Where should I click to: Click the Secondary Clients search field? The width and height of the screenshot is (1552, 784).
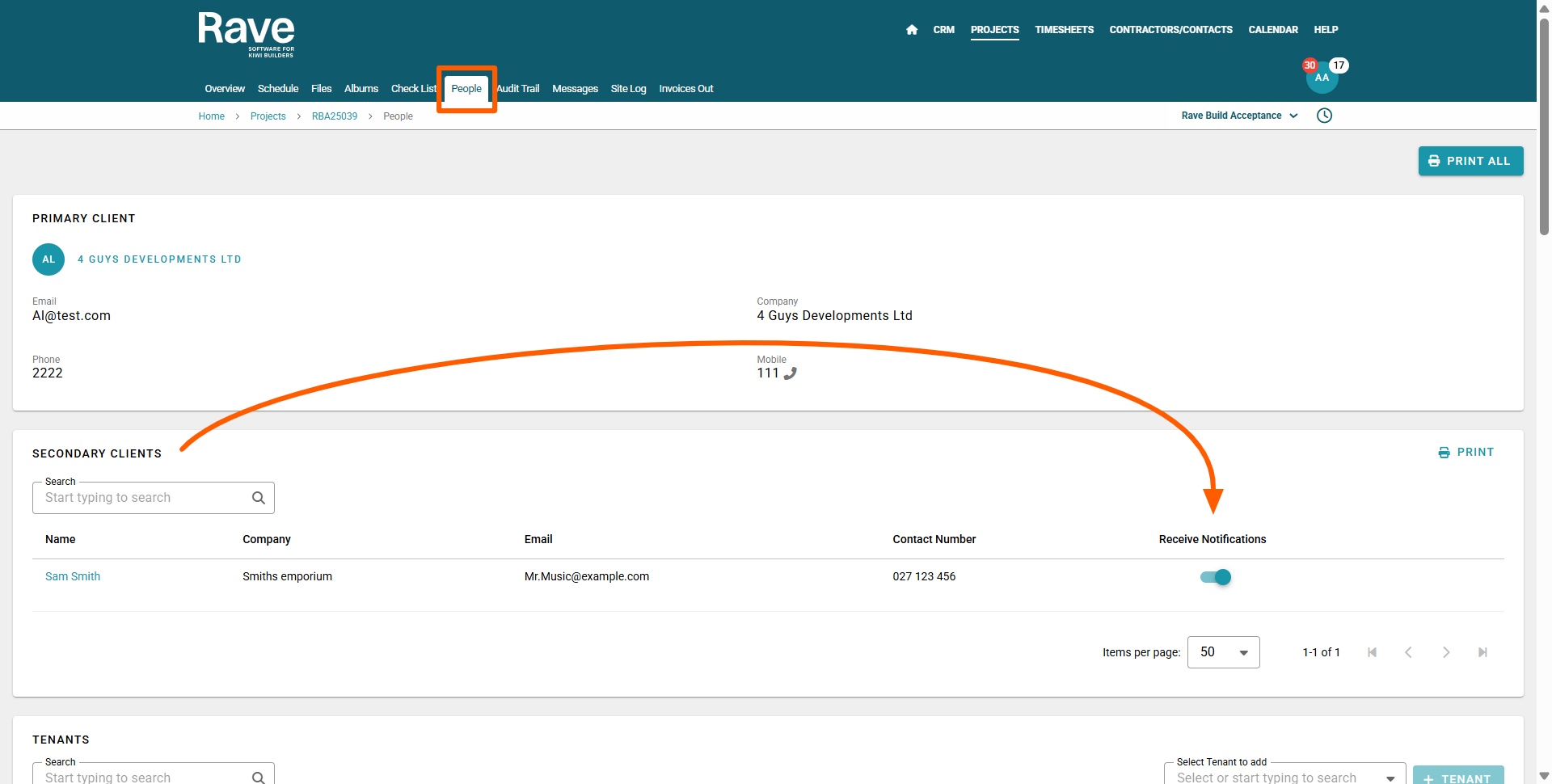(144, 498)
